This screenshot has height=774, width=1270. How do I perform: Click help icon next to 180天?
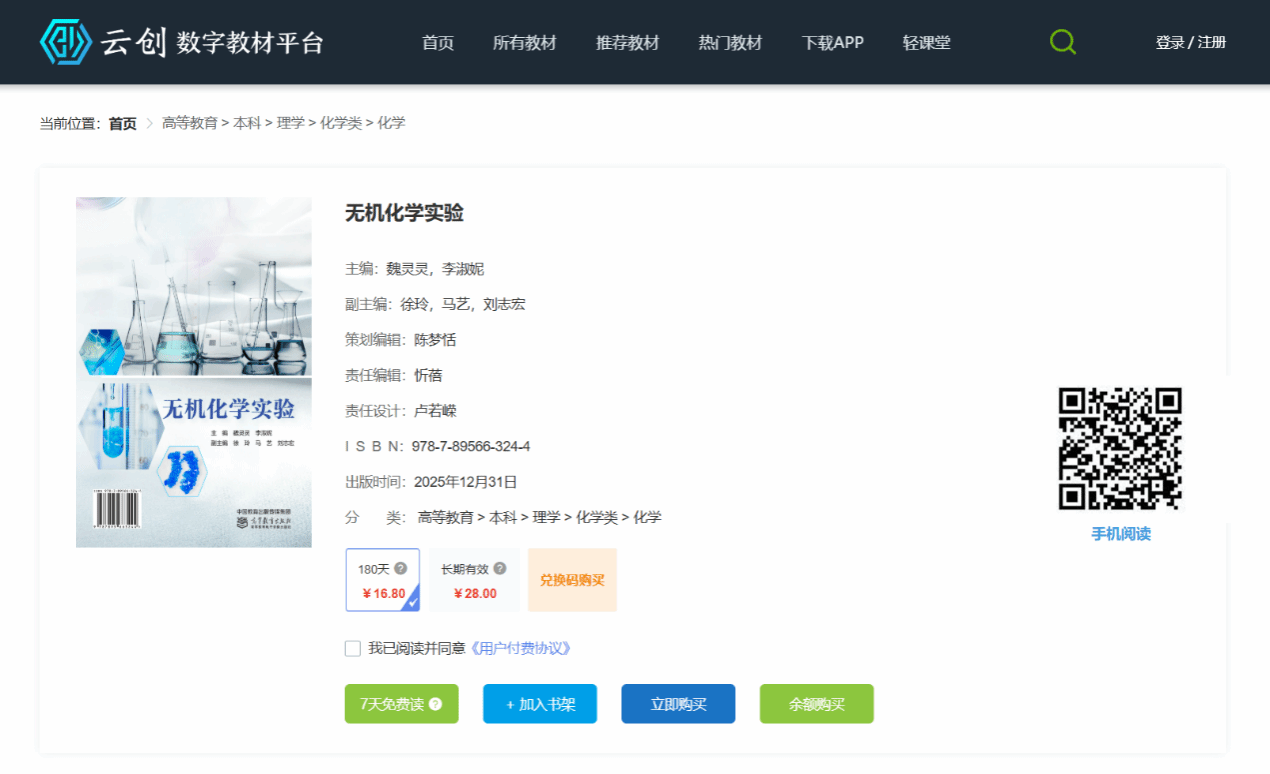(x=401, y=568)
